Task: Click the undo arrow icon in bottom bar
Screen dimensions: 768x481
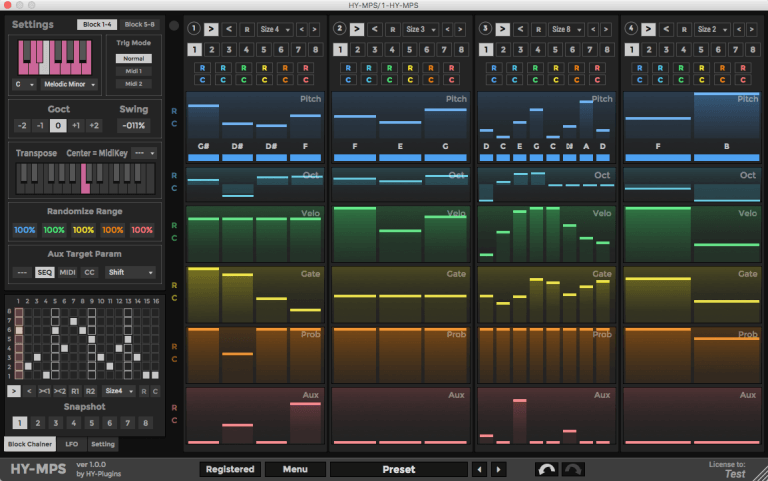Action: 547,469
